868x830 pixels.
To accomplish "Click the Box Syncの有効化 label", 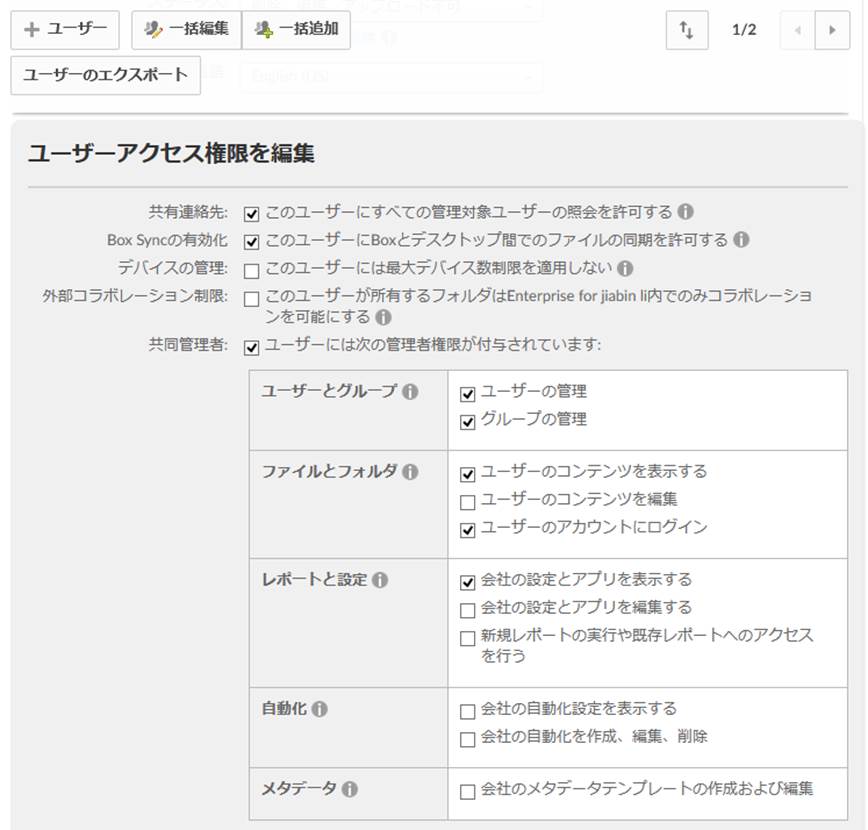I will pos(167,240).
